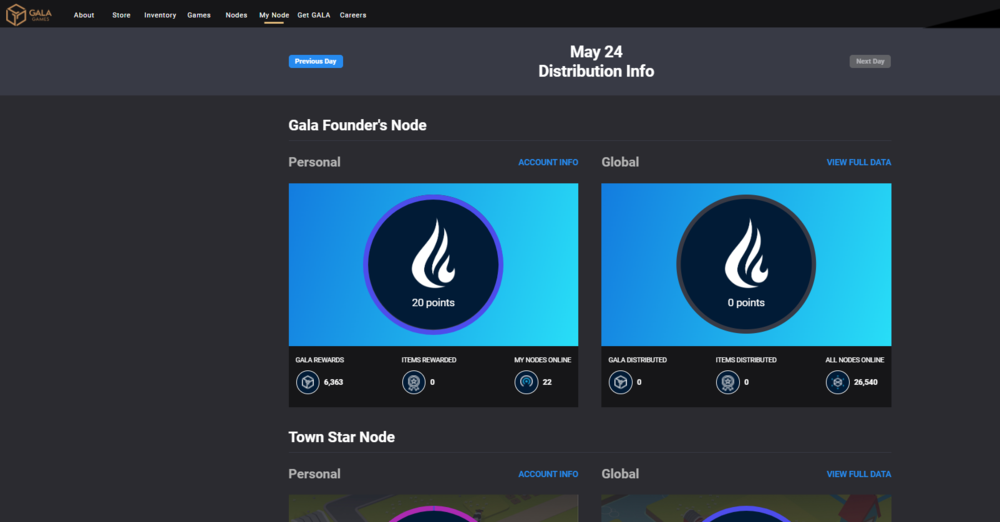Viewport: 1000px width, 522px height.
Task: Click the Next Day button
Action: [870, 61]
